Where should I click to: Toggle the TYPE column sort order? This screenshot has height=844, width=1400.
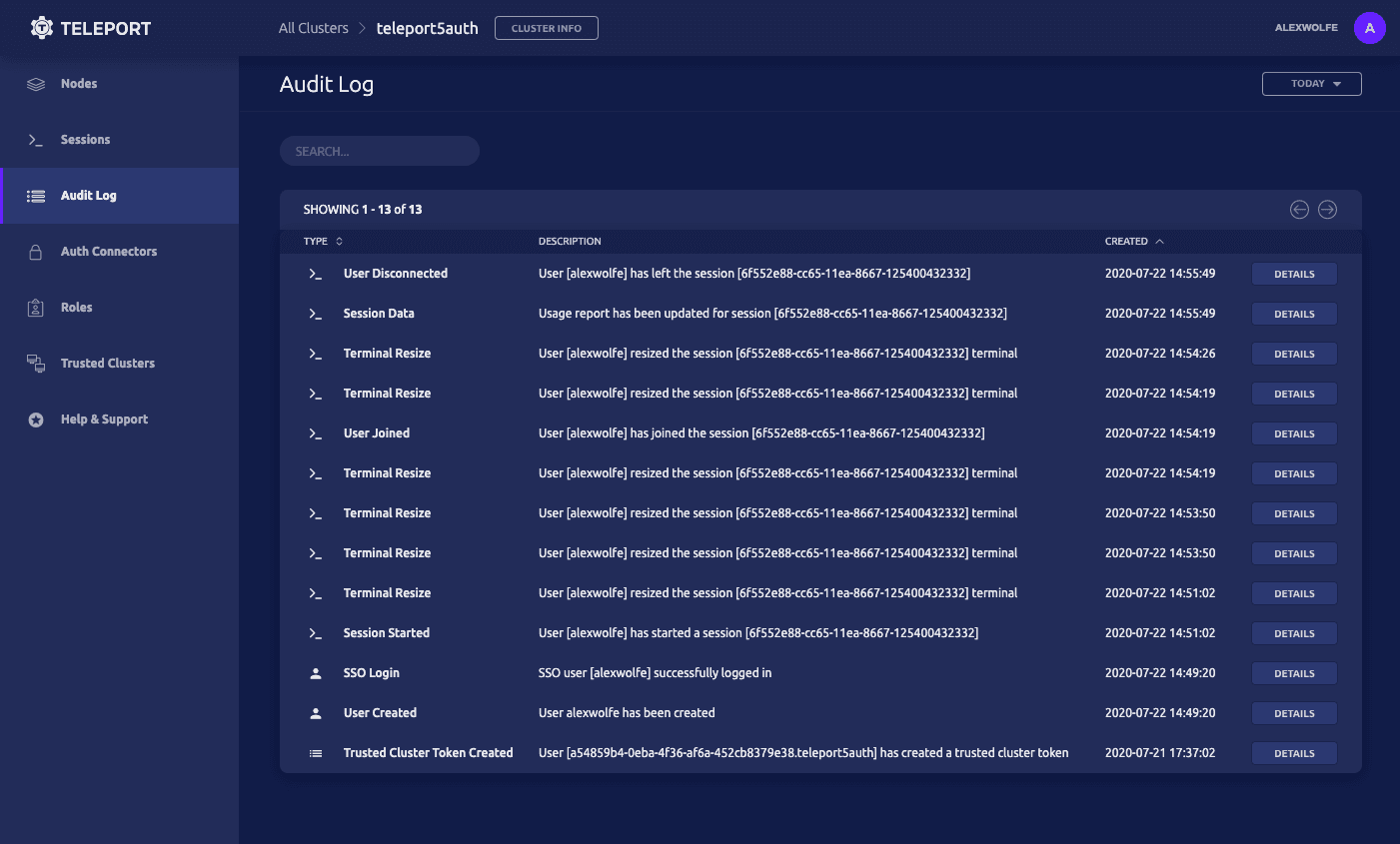coord(320,241)
